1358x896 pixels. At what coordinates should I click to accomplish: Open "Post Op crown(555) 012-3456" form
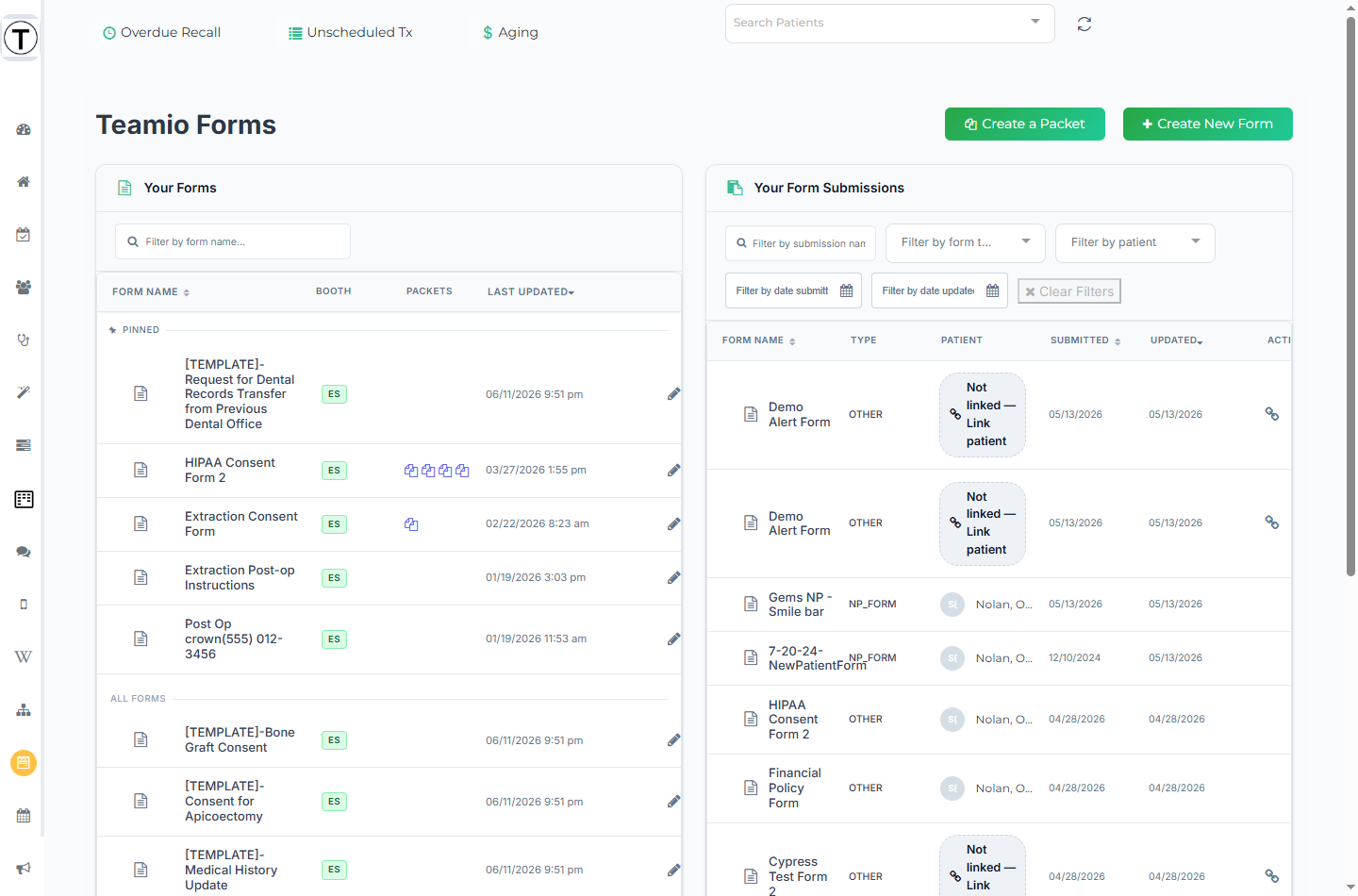[x=234, y=639]
